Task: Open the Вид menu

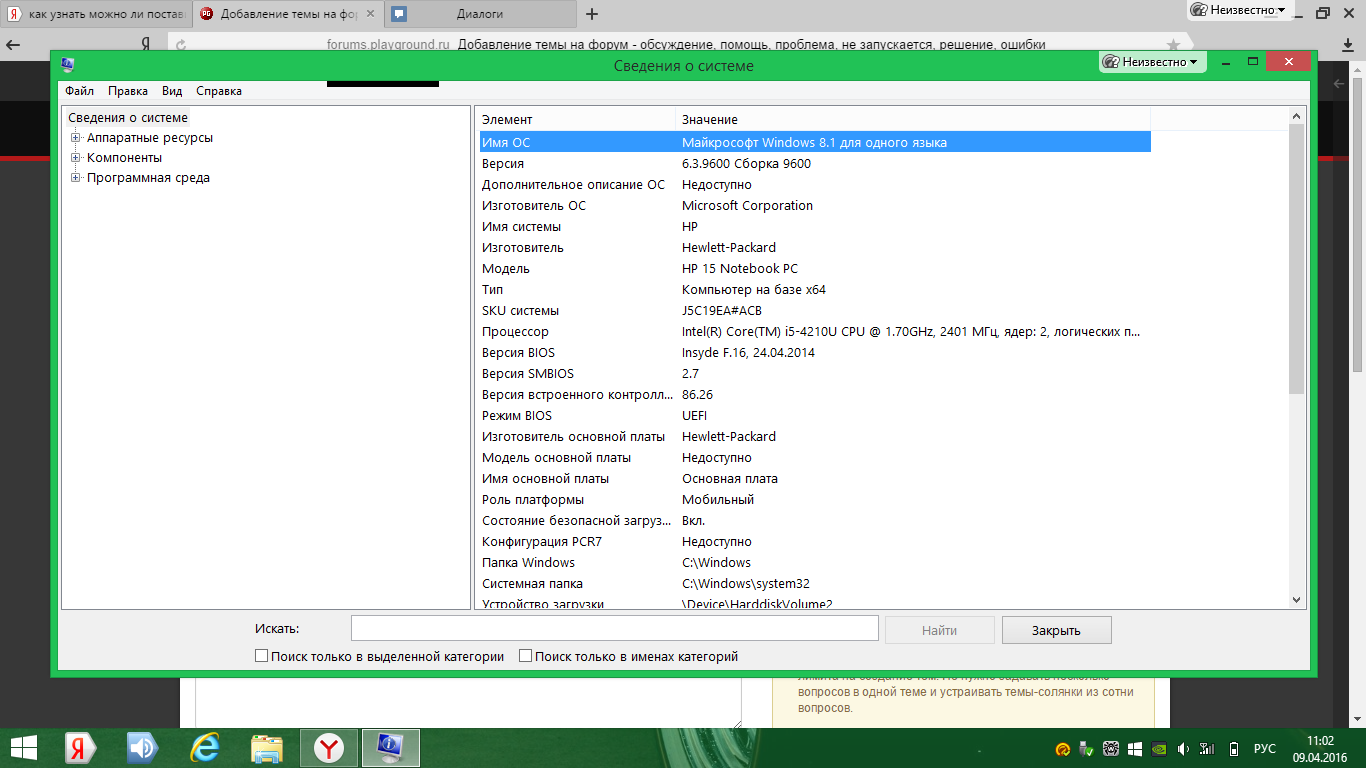Action: pyautogui.click(x=172, y=91)
